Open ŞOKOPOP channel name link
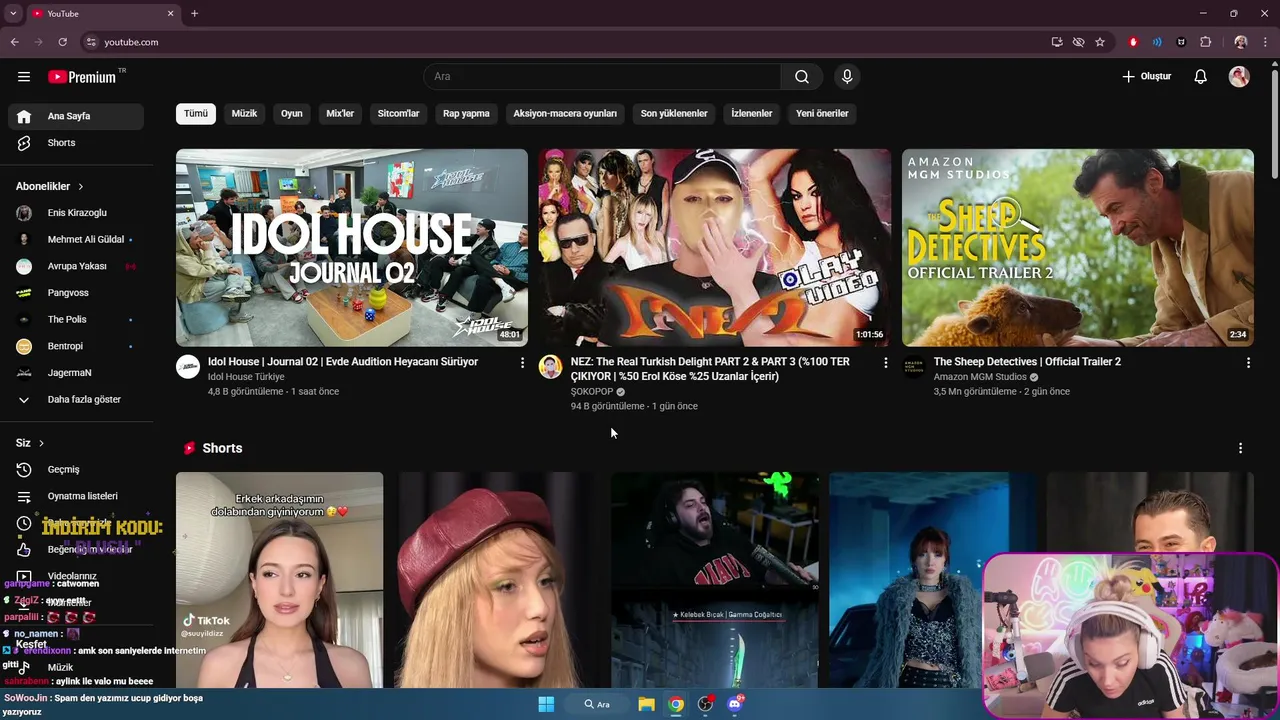 (592, 392)
